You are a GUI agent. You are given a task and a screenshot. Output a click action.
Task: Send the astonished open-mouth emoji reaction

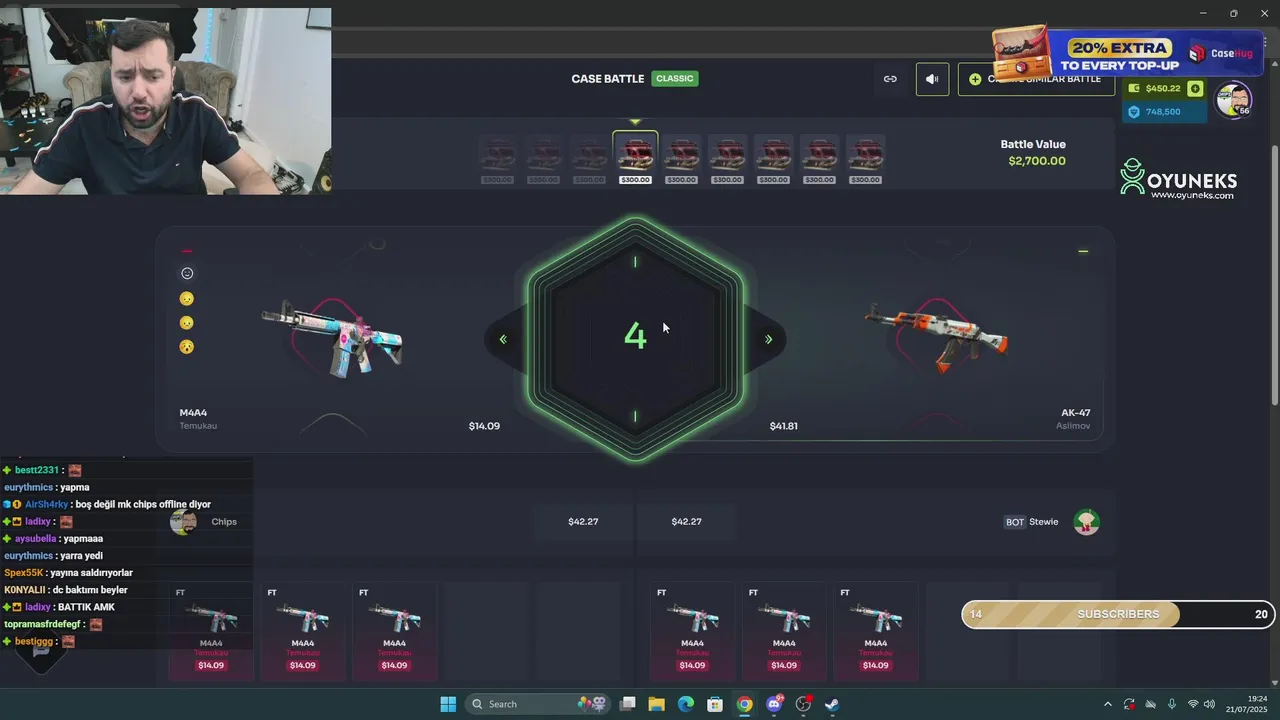187,347
